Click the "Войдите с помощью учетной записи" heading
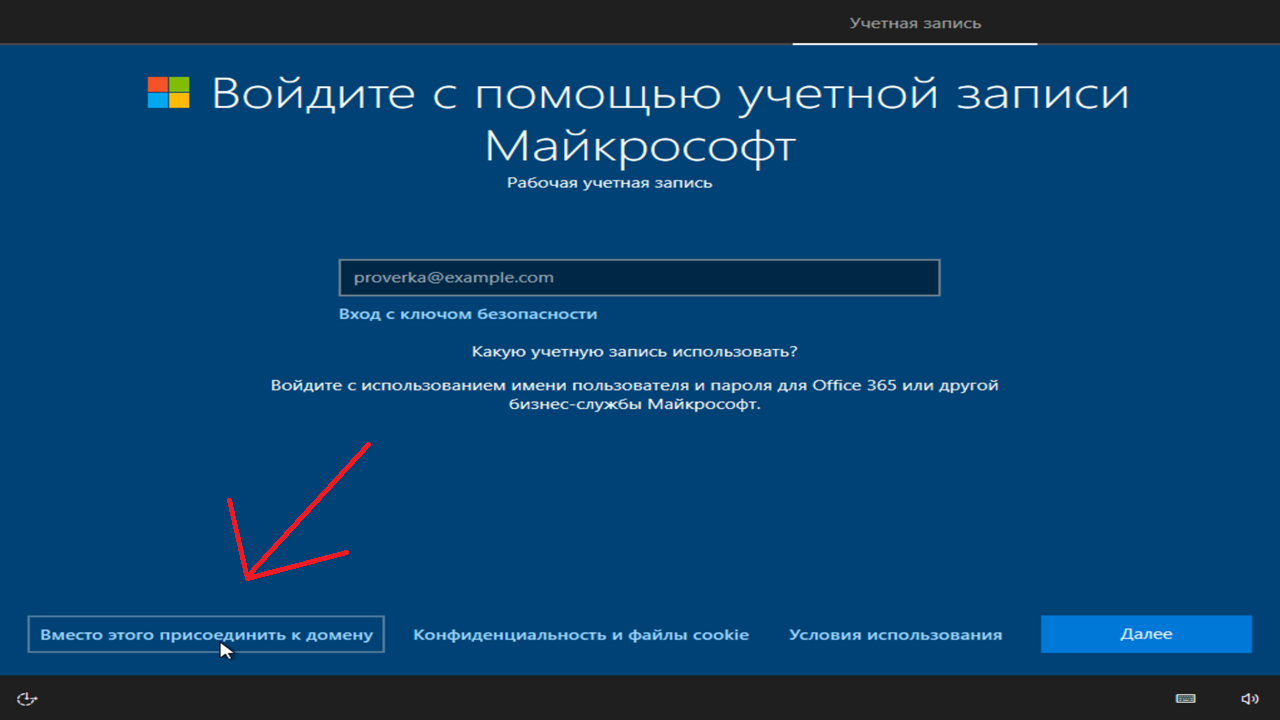Viewport: 1280px width, 720px height. [x=670, y=95]
